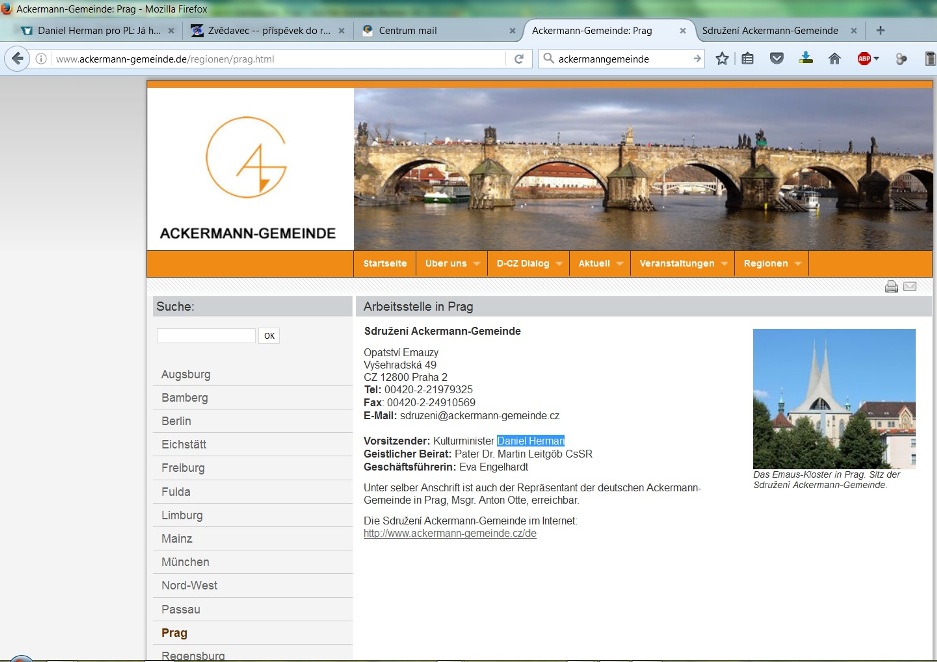Expand the D-CZ Dialog menu
Screen dimensions: 937x662
(x=529, y=263)
